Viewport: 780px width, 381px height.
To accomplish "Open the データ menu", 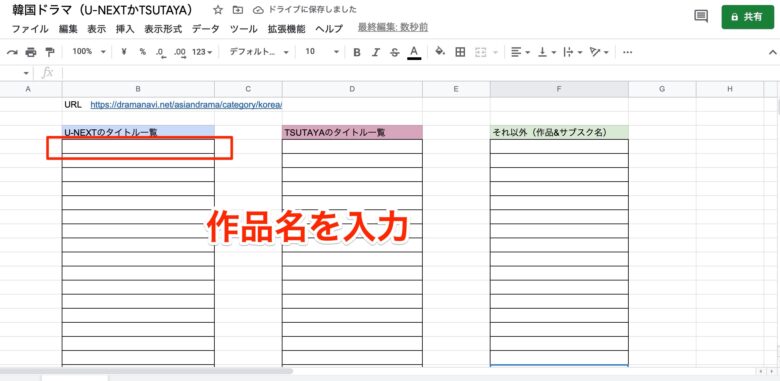I will tap(205, 29).
